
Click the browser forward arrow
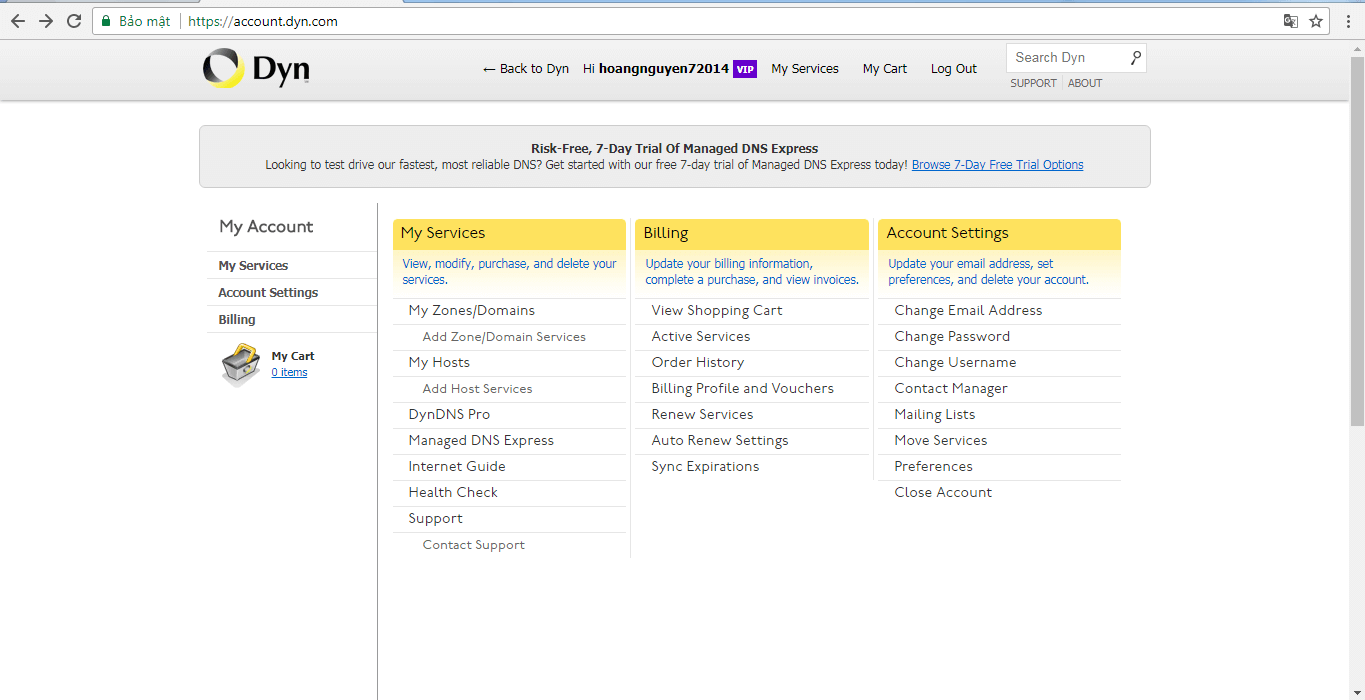click(x=46, y=21)
